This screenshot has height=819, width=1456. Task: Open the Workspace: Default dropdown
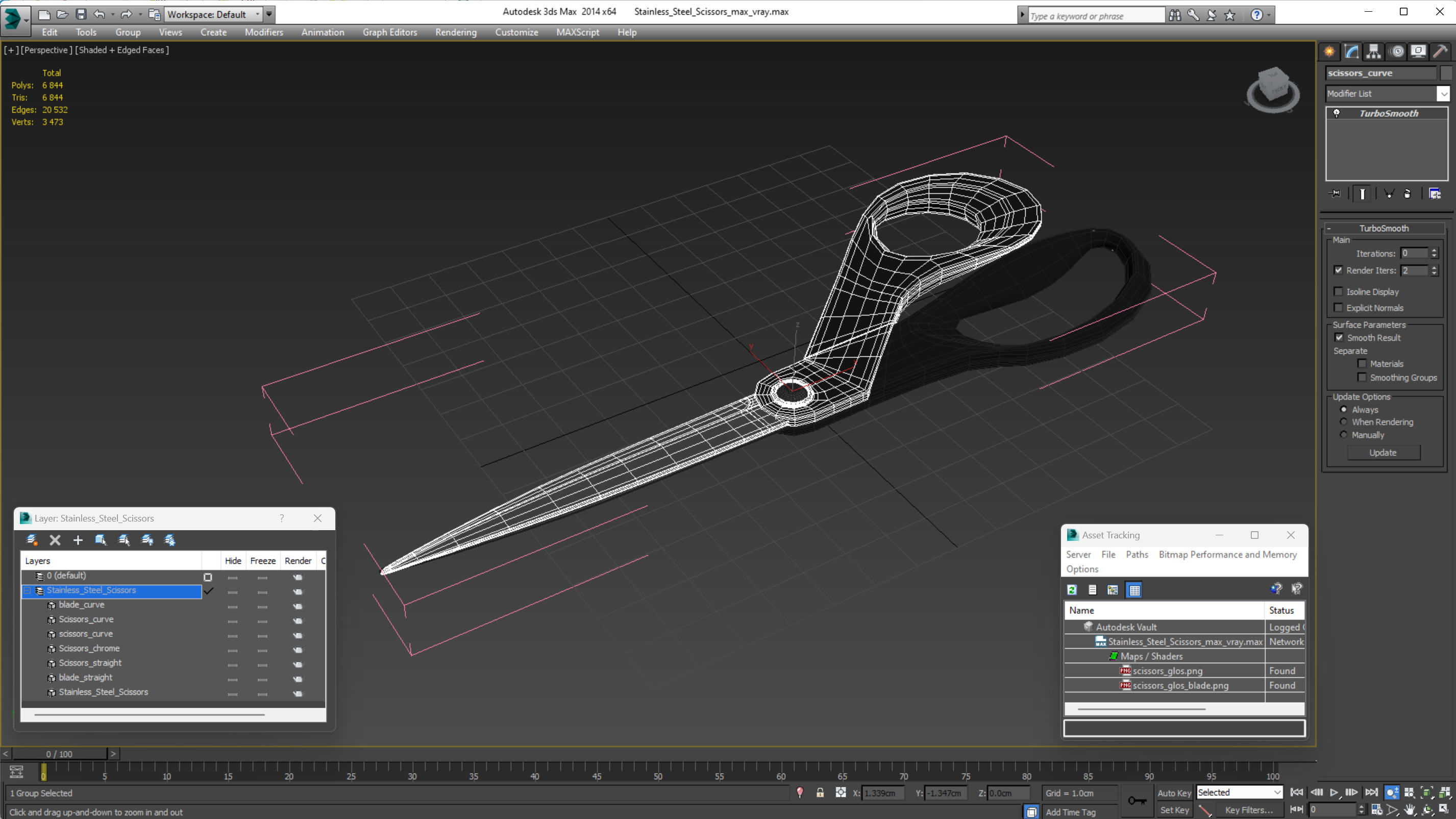pos(258,14)
